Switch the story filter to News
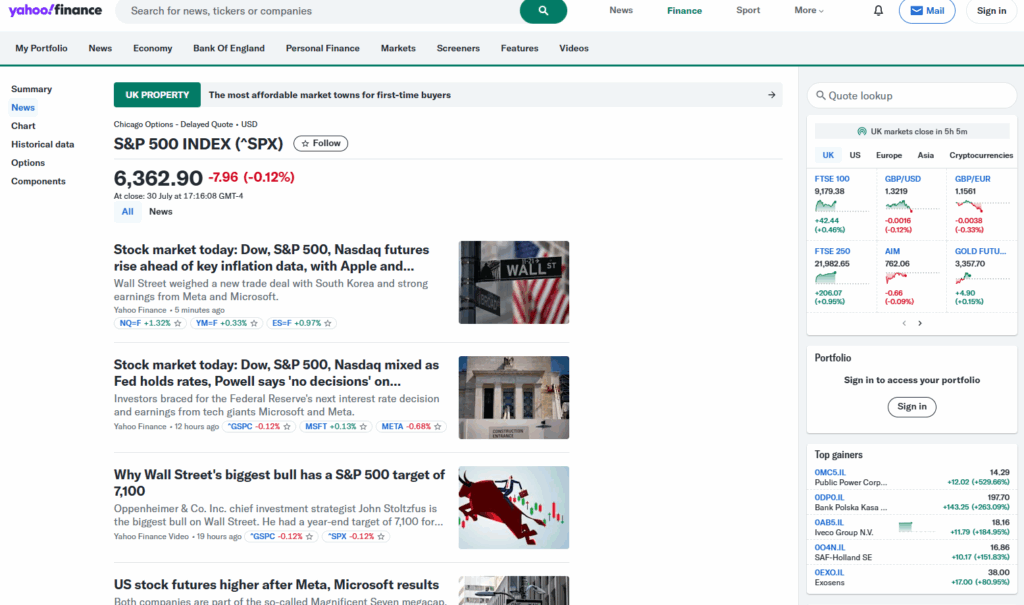This screenshot has width=1024, height=605. [x=160, y=211]
